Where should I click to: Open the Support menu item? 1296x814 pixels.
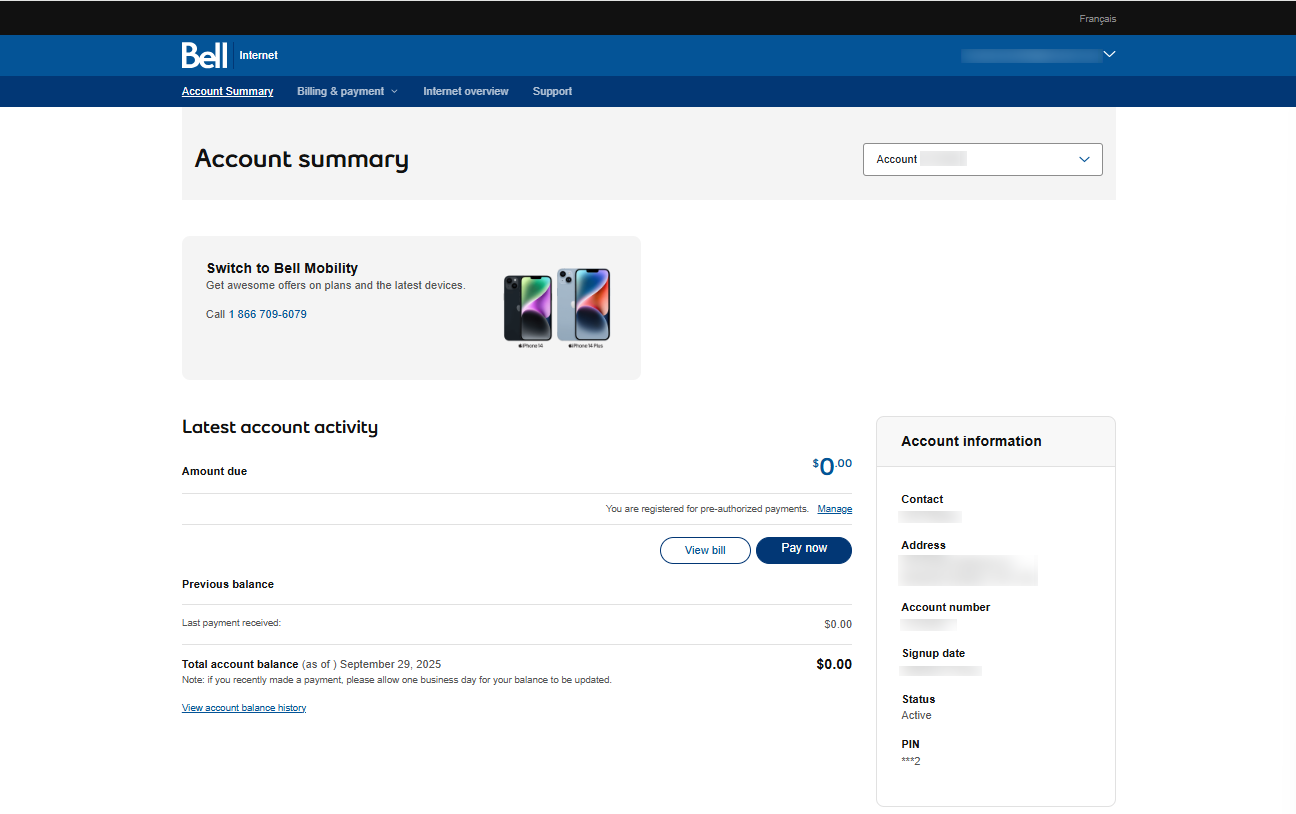[552, 91]
